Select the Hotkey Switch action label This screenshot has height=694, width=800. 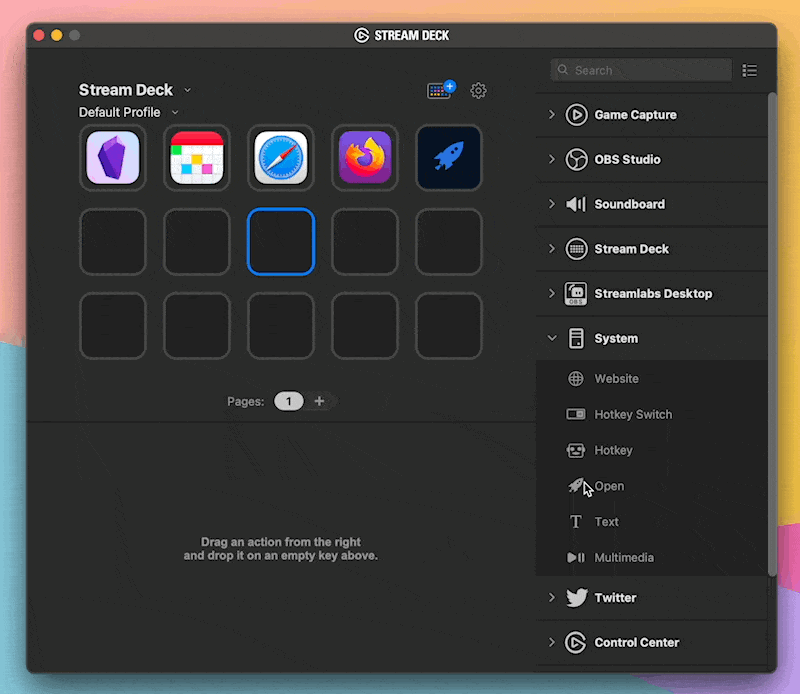coord(633,414)
